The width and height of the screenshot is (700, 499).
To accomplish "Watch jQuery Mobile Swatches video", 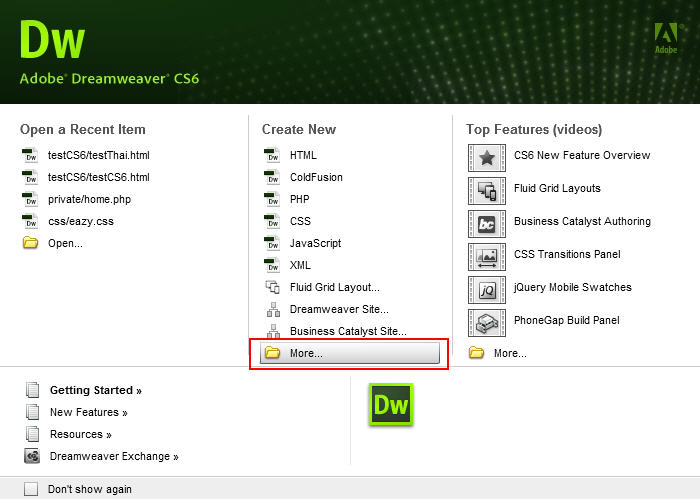I will pos(572,287).
